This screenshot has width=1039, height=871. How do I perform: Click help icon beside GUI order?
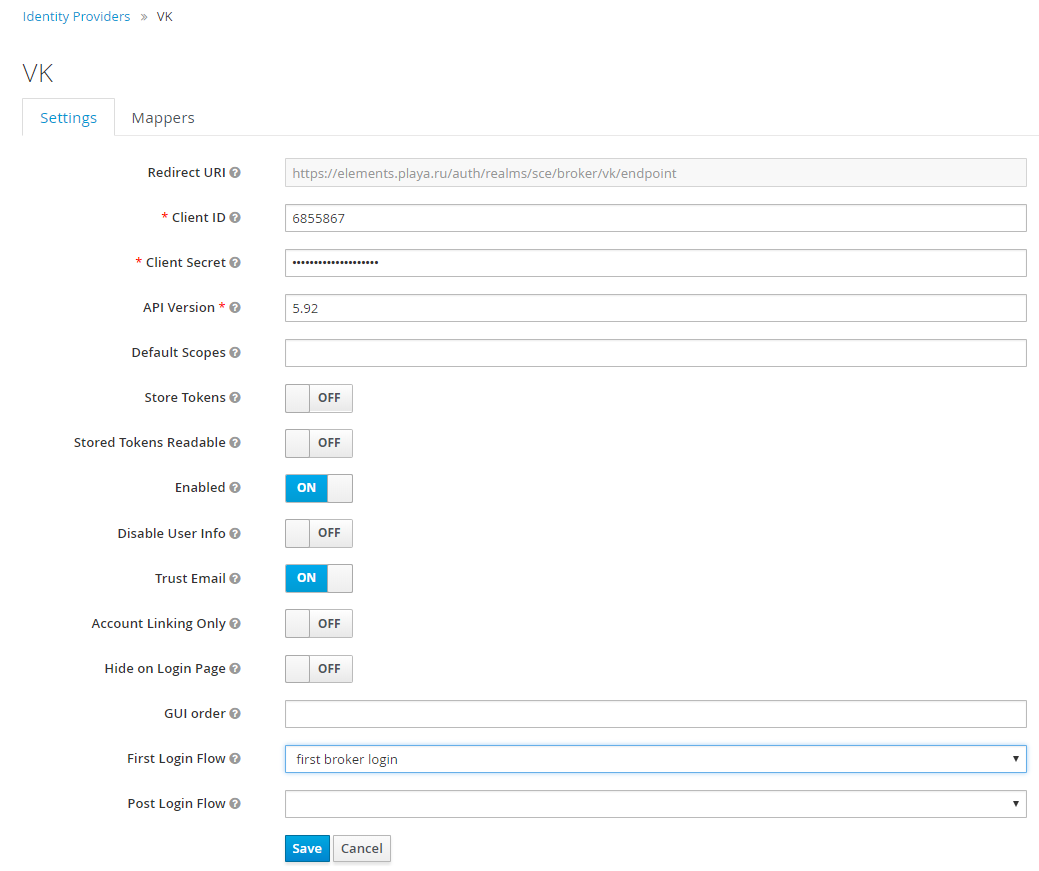[235, 714]
